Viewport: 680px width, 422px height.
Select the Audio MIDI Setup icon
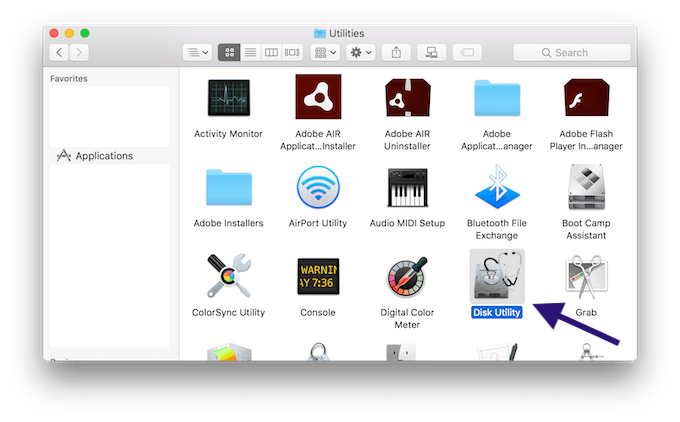click(407, 187)
